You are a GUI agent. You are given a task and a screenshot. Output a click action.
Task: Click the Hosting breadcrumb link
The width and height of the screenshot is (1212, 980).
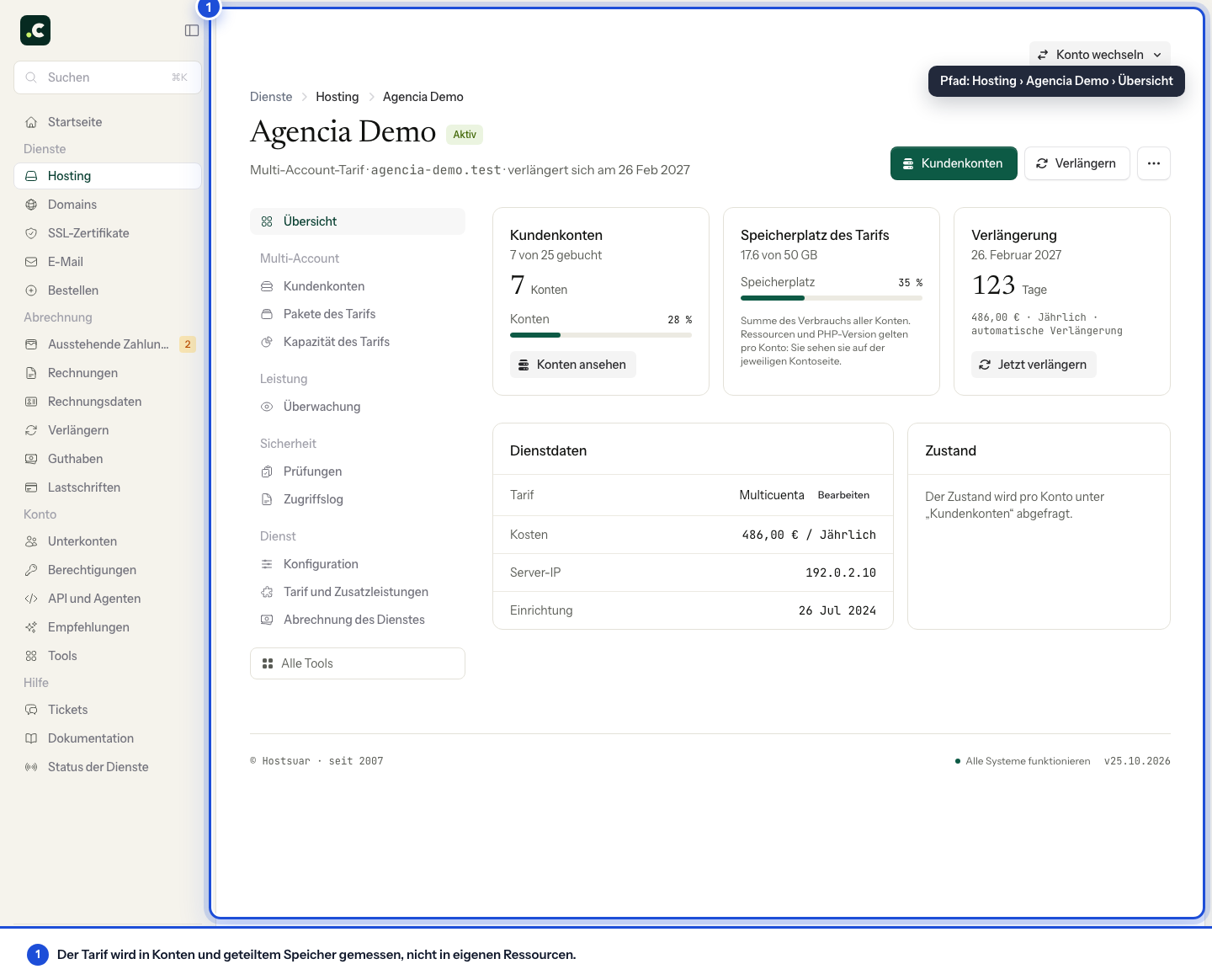[338, 97]
